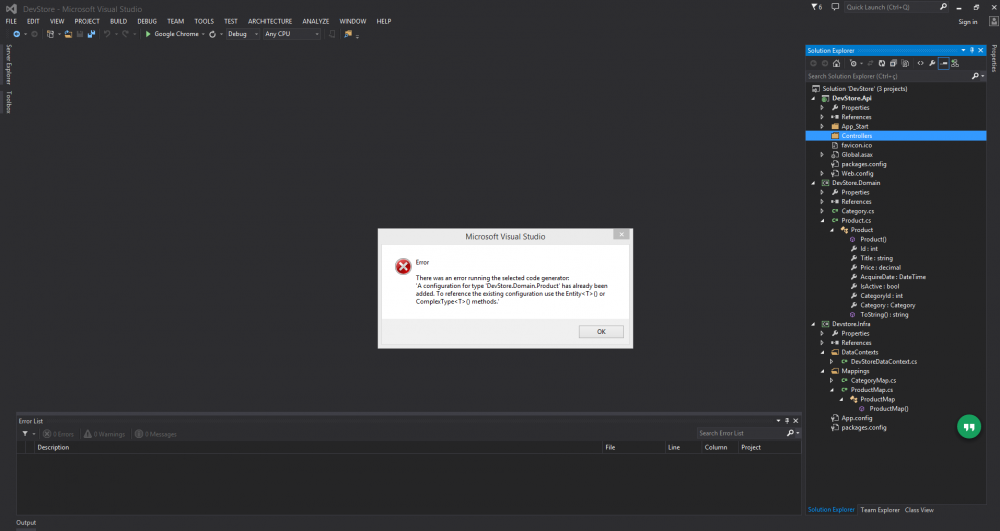Toggle the Messages filter in Error List

pyautogui.click(x=155, y=434)
